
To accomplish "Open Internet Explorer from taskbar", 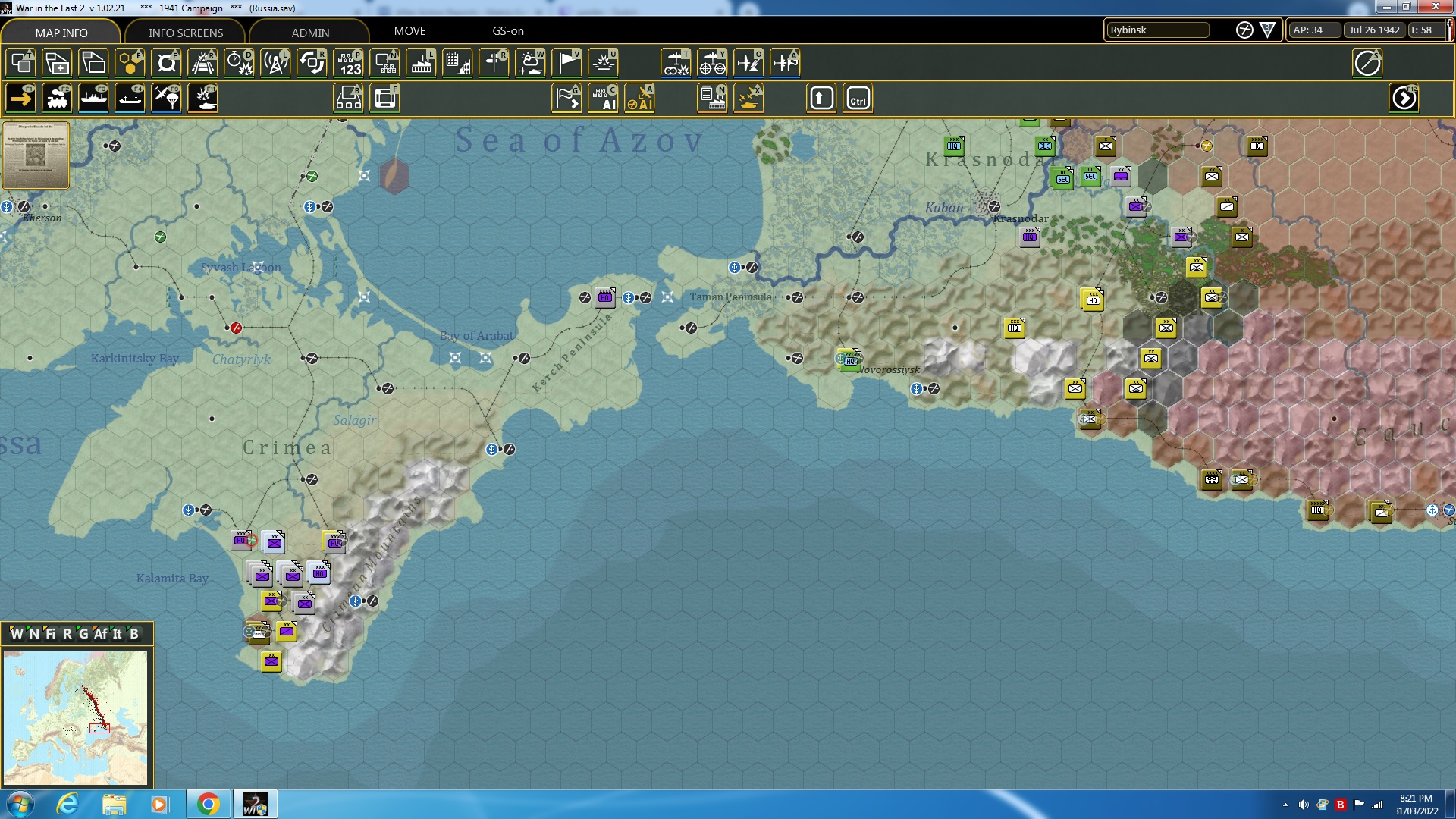I will (x=68, y=804).
